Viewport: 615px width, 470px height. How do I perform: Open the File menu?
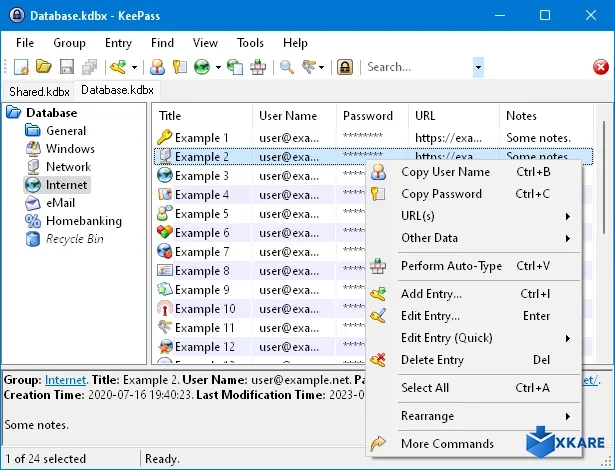[x=25, y=42]
